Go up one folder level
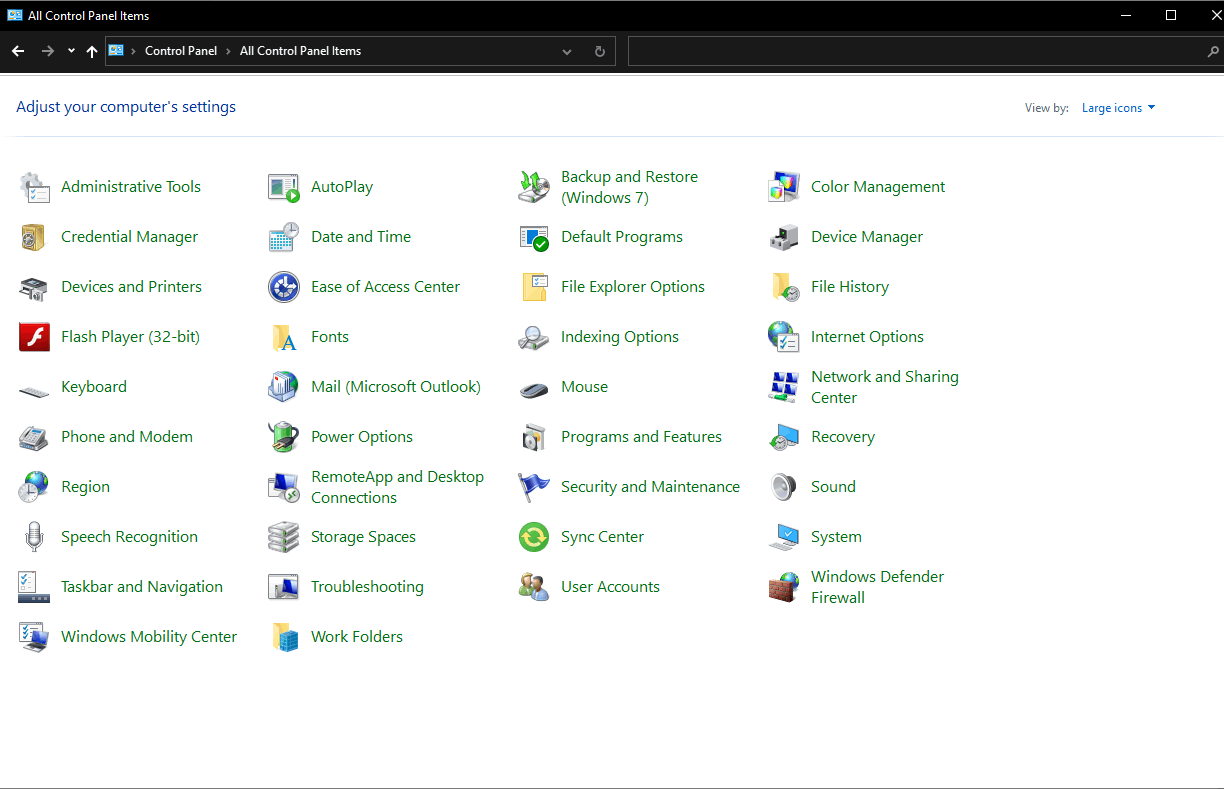 coord(92,51)
